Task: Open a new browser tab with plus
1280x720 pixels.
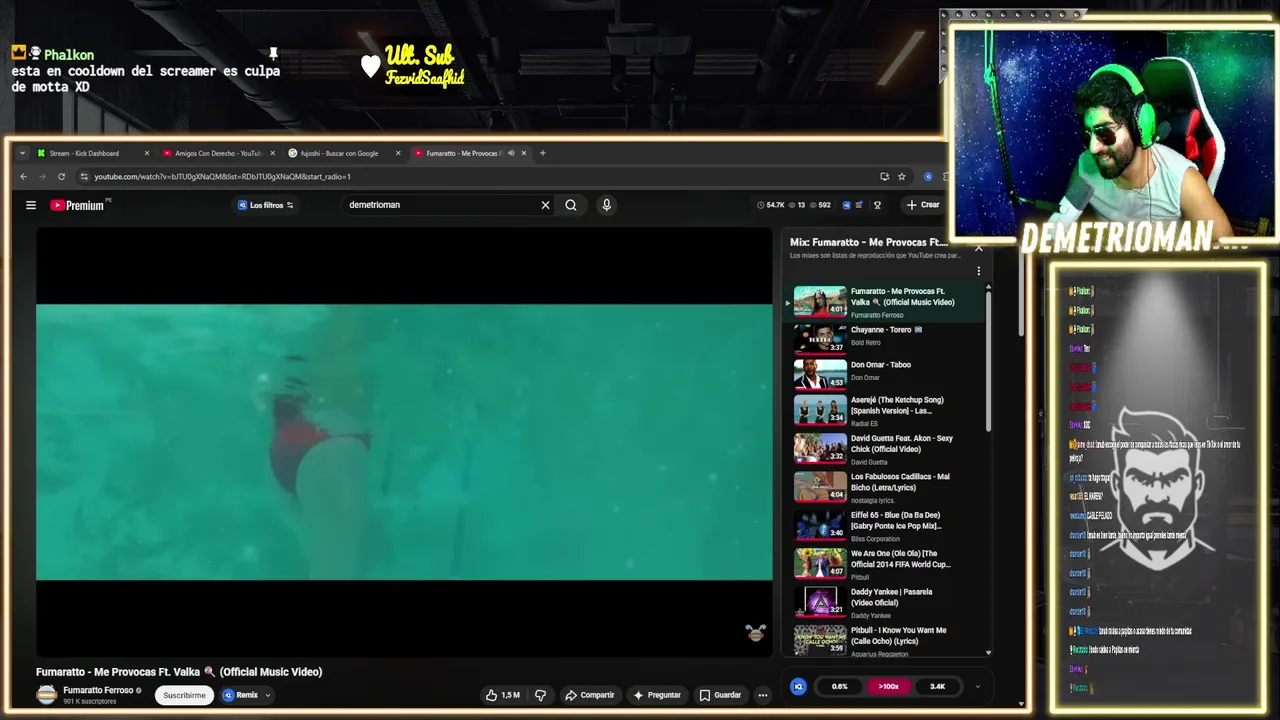Action: coord(543,153)
